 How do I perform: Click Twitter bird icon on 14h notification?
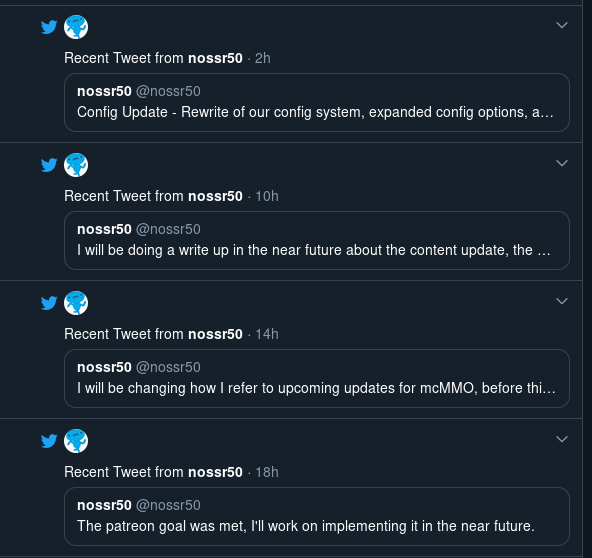point(49,303)
